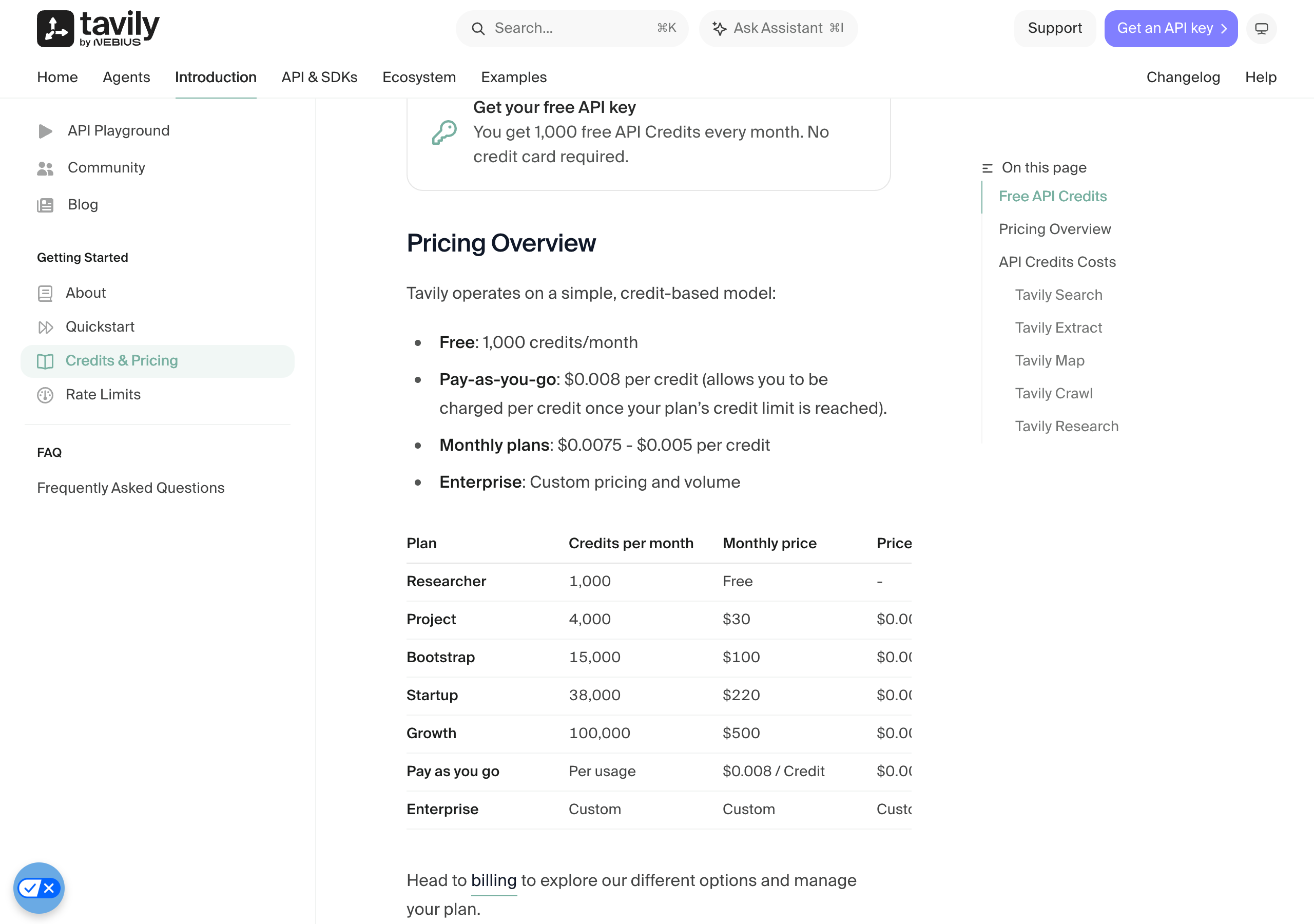Screen dimensions: 1314x924
Task: Click the Quickstart fast-forward icon
Action: pos(45,328)
